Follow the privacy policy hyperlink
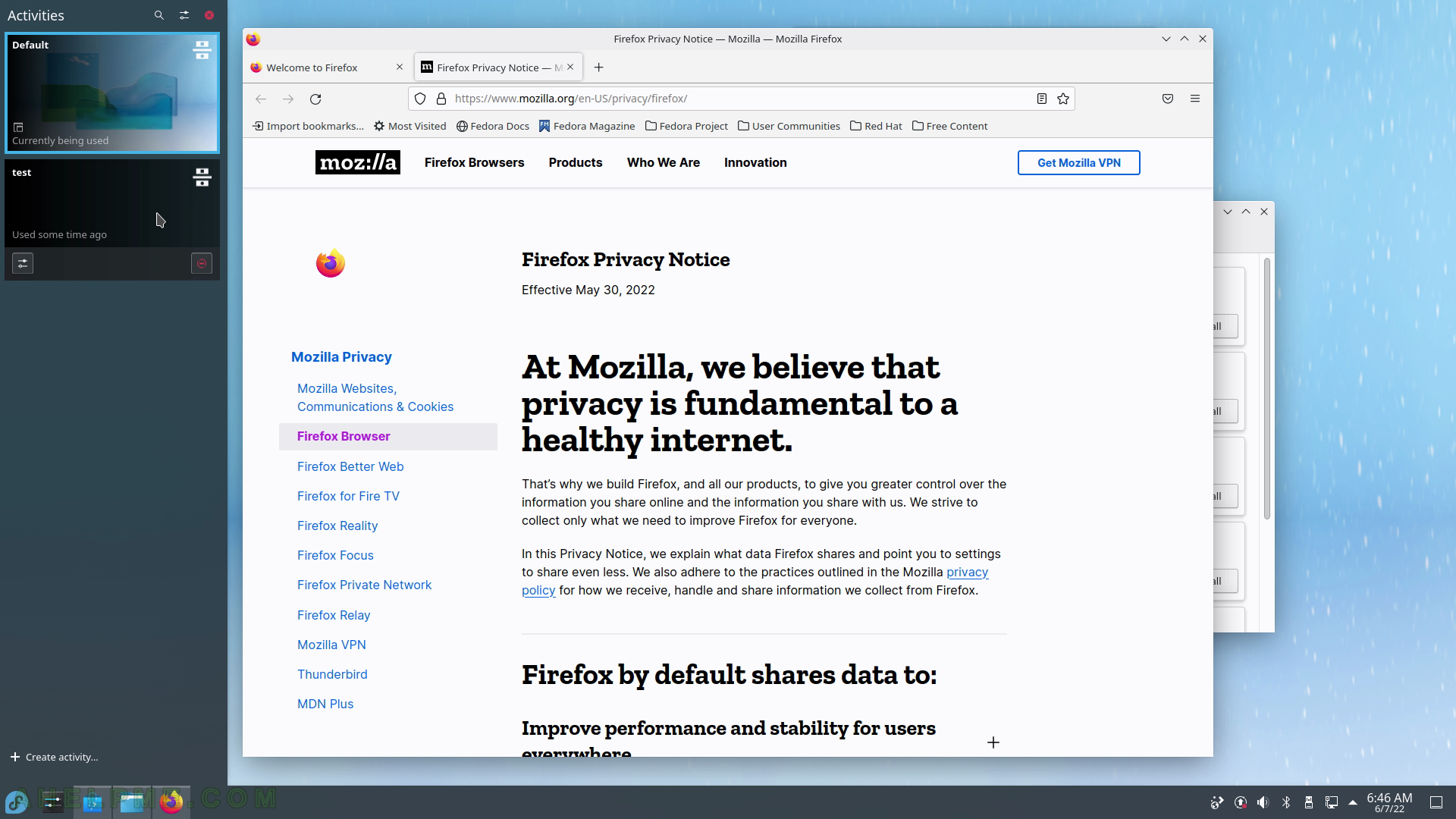Viewport: 1456px width, 819px height. 967,572
